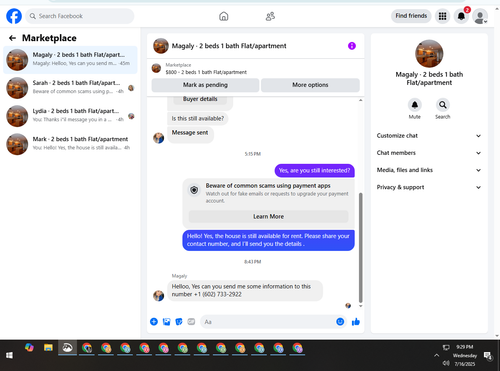Click chat scrollbar up arrow

360,100
